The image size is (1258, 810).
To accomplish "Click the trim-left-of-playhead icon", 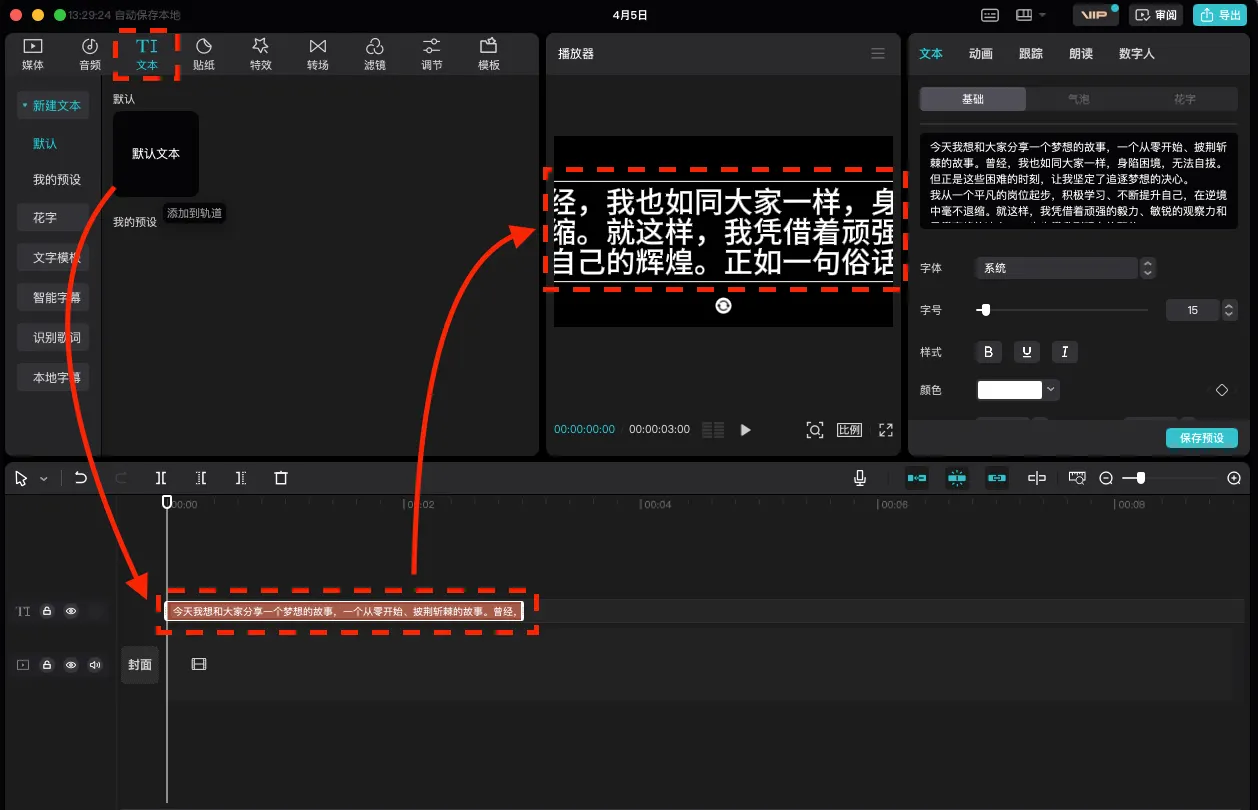I will 201,478.
